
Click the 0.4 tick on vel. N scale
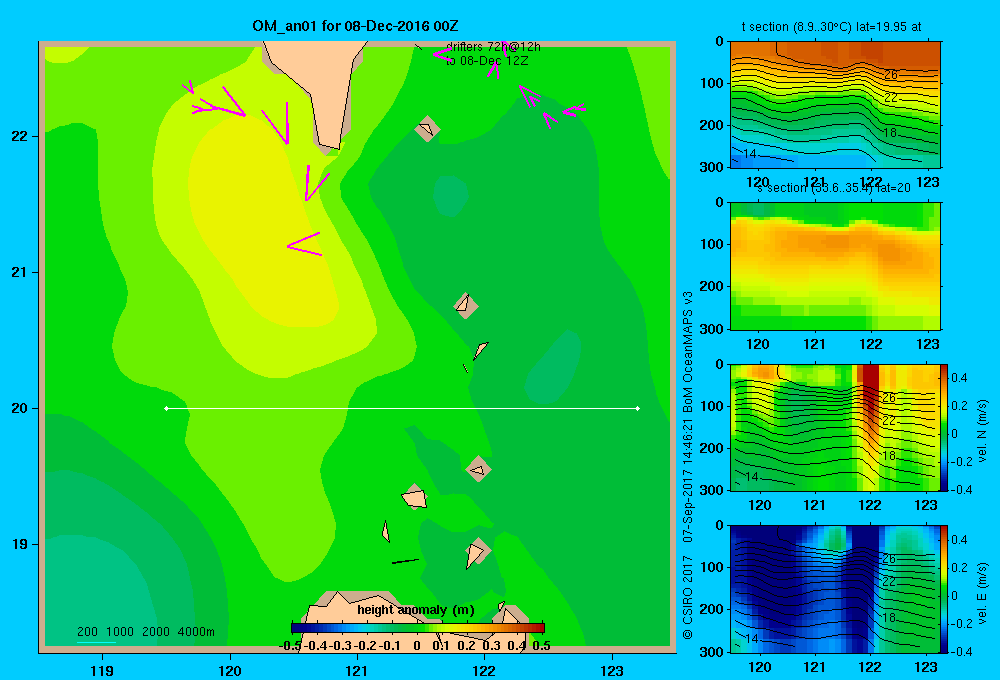tap(959, 378)
